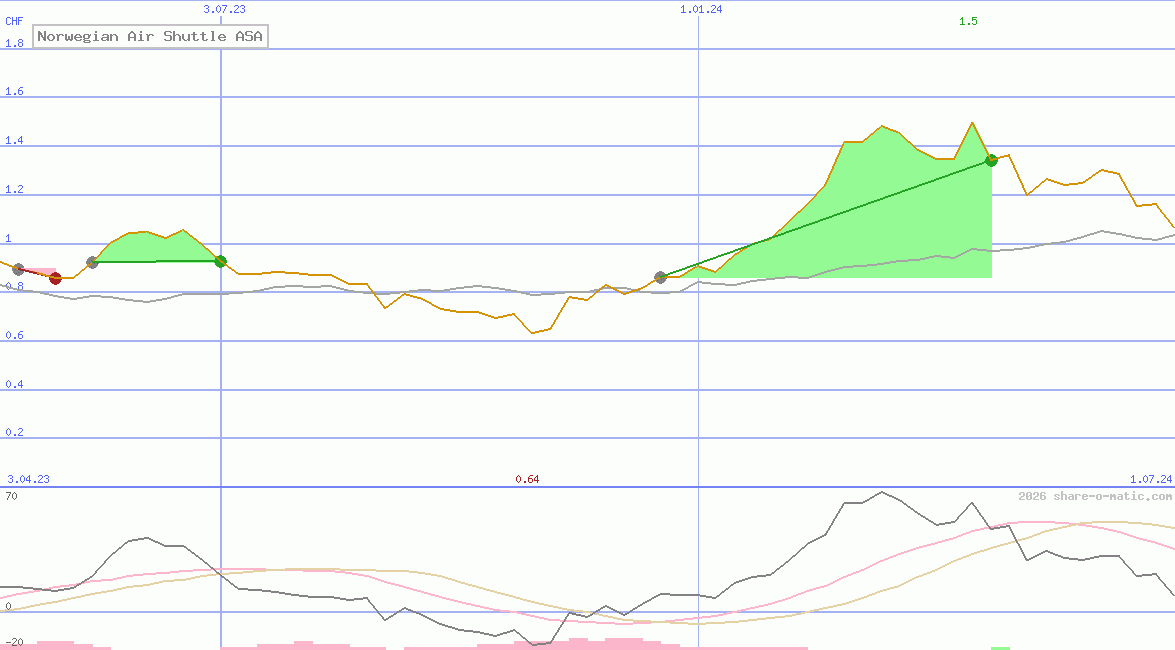
Task: Select the green marker ending the large green area
Action: [x=991, y=160]
